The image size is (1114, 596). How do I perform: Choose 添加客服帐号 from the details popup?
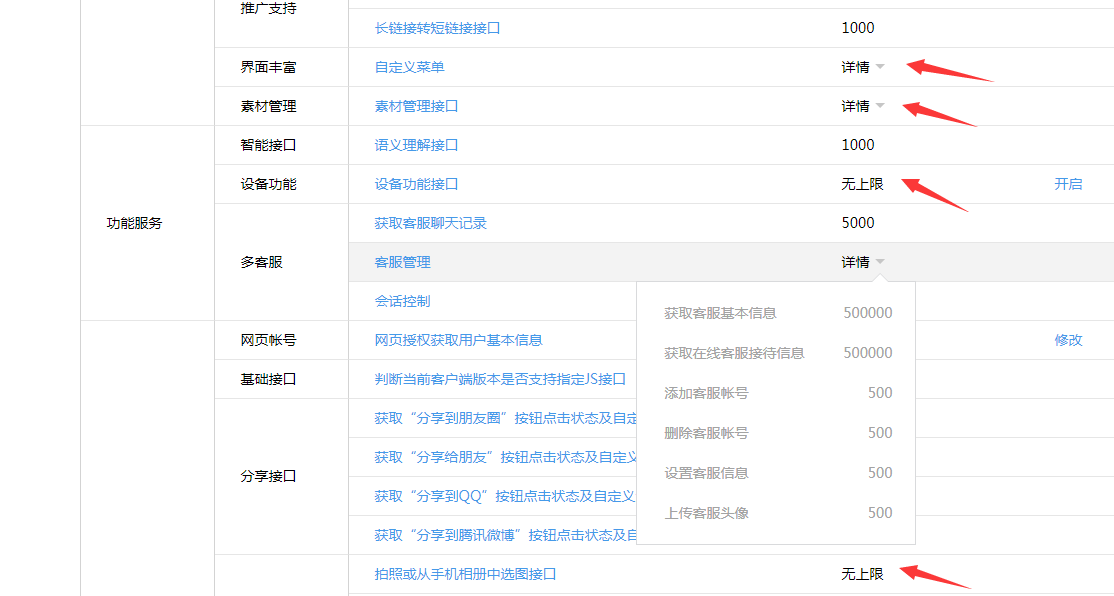[x=706, y=393]
